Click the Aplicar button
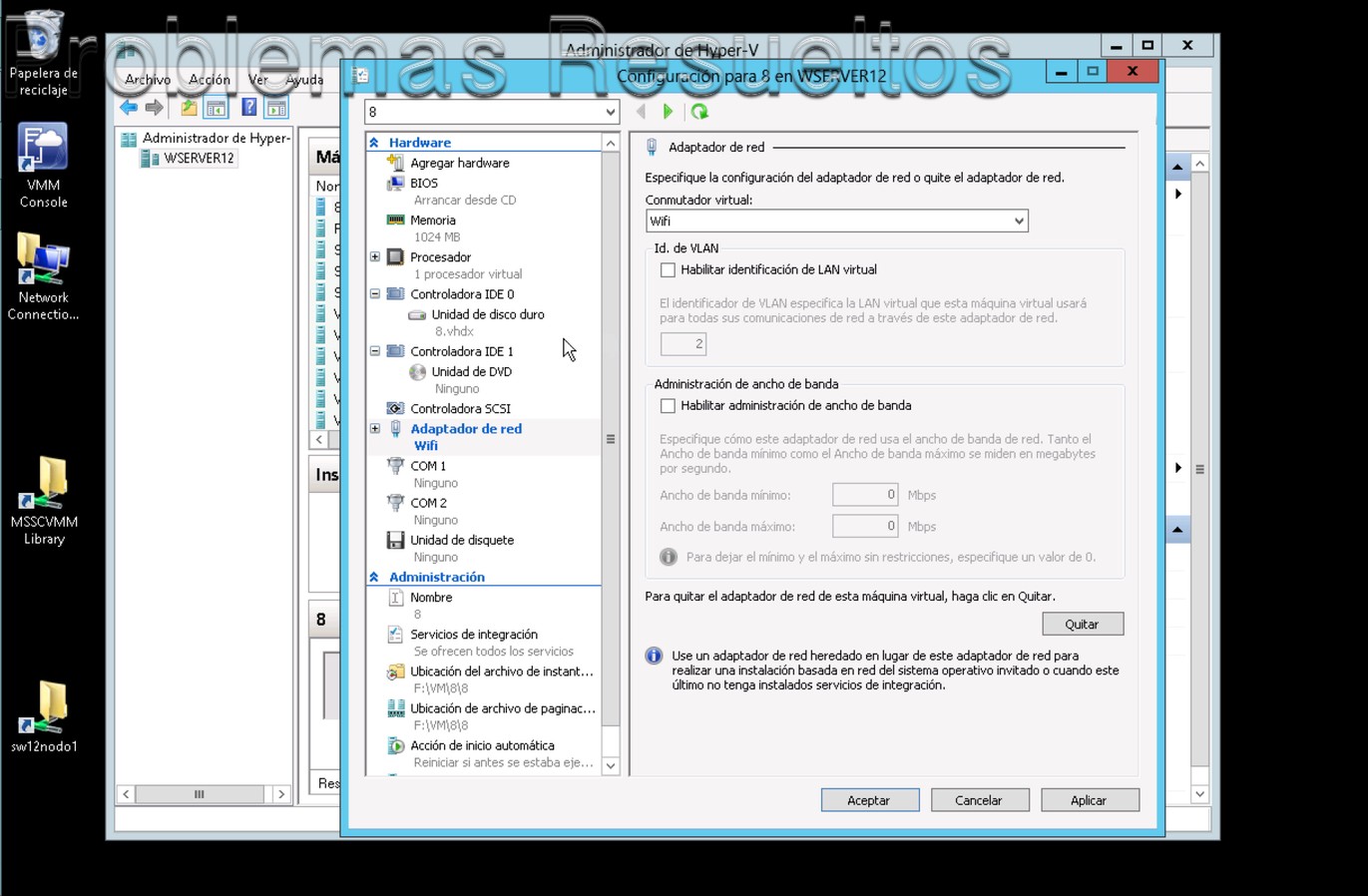 [x=1089, y=800]
